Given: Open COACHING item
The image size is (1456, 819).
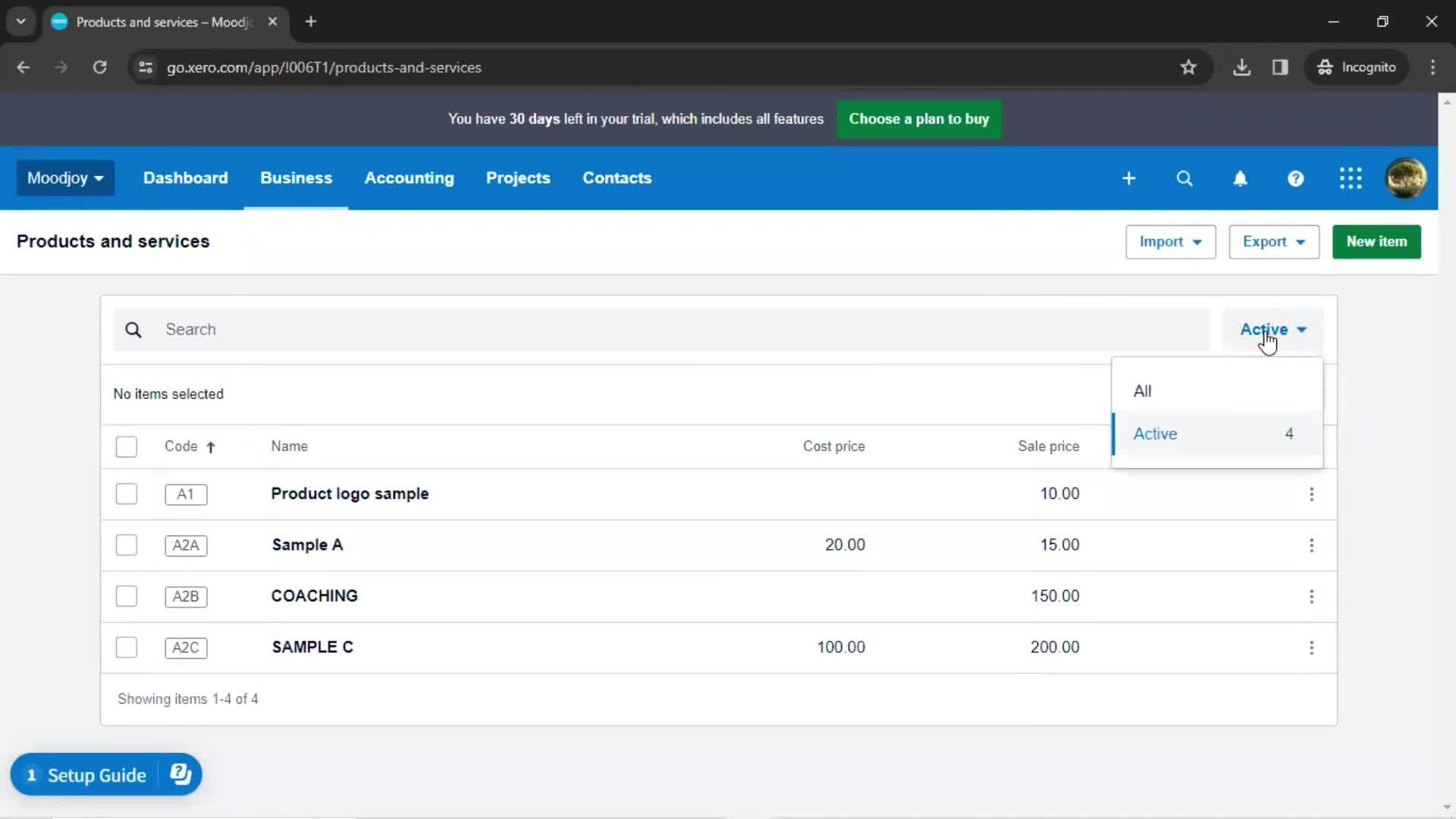Looking at the screenshot, I should [x=314, y=596].
